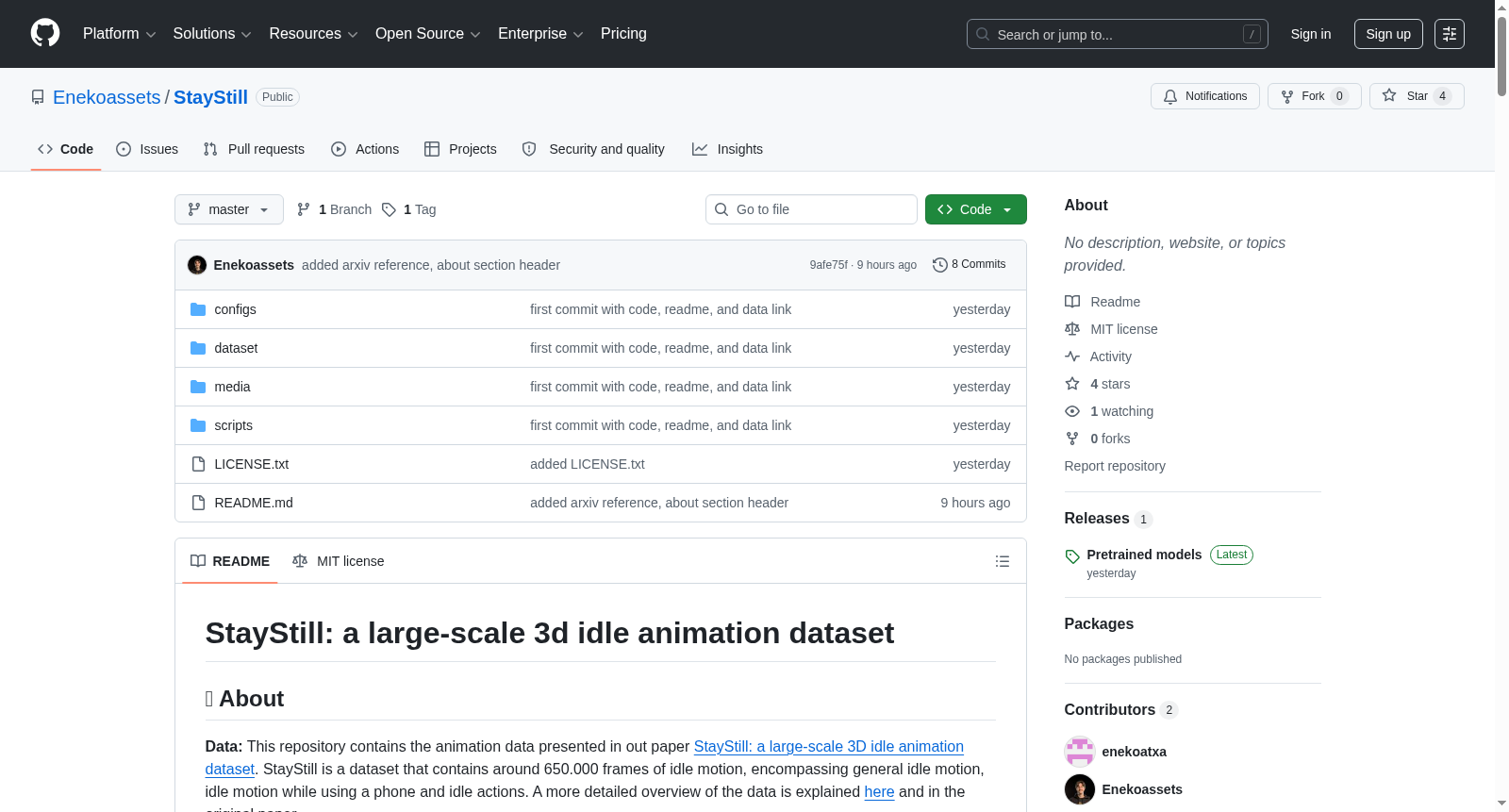Open the README.md file
This screenshot has width=1509, height=812.
[254, 503]
